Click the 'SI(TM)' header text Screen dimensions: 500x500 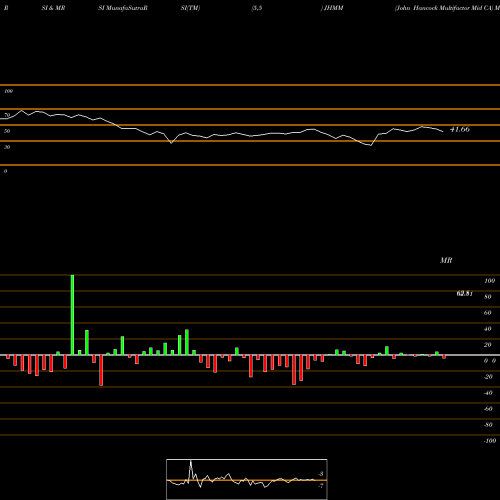190,8
